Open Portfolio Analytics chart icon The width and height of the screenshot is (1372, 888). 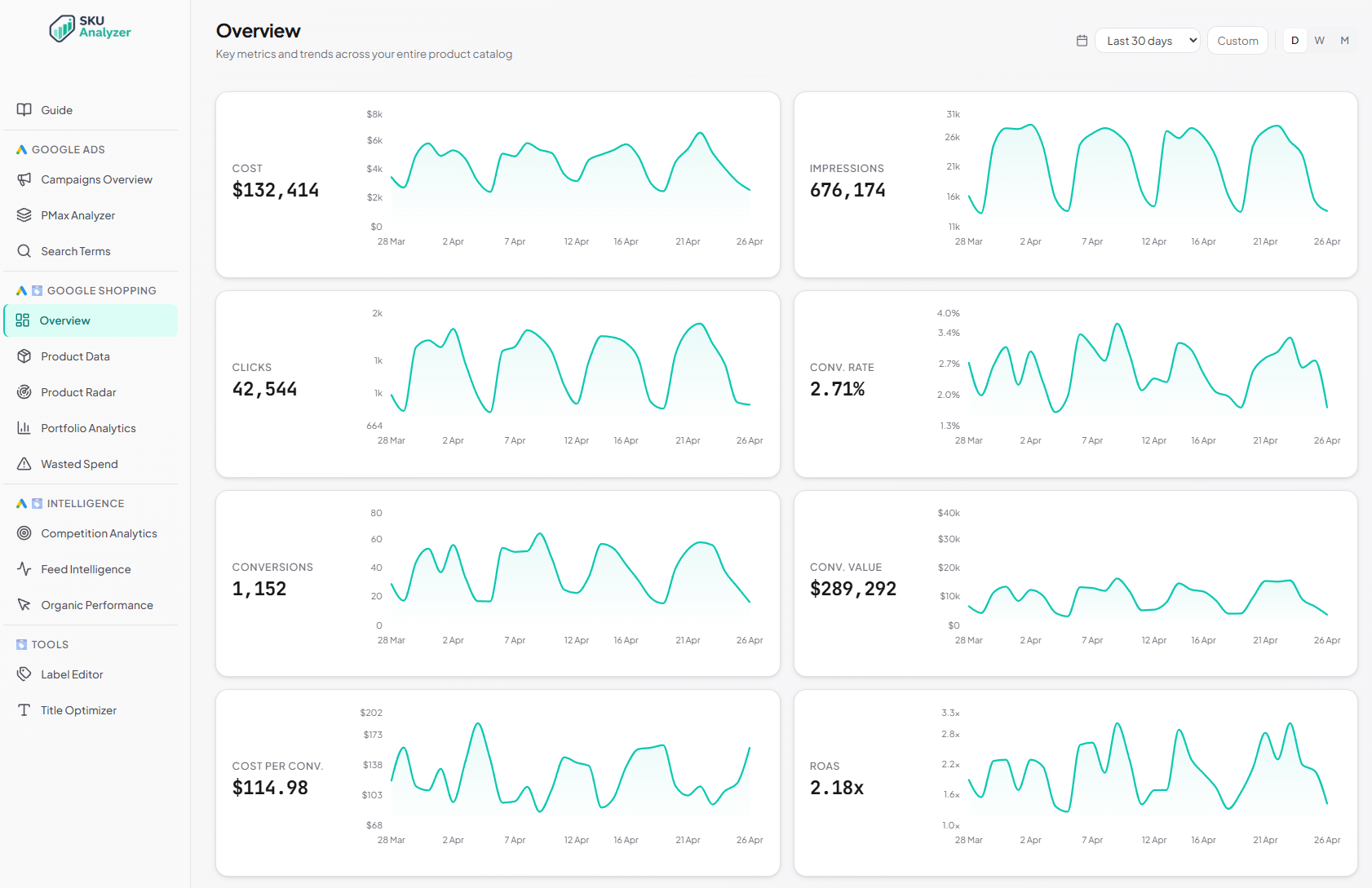pyautogui.click(x=24, y=427)
